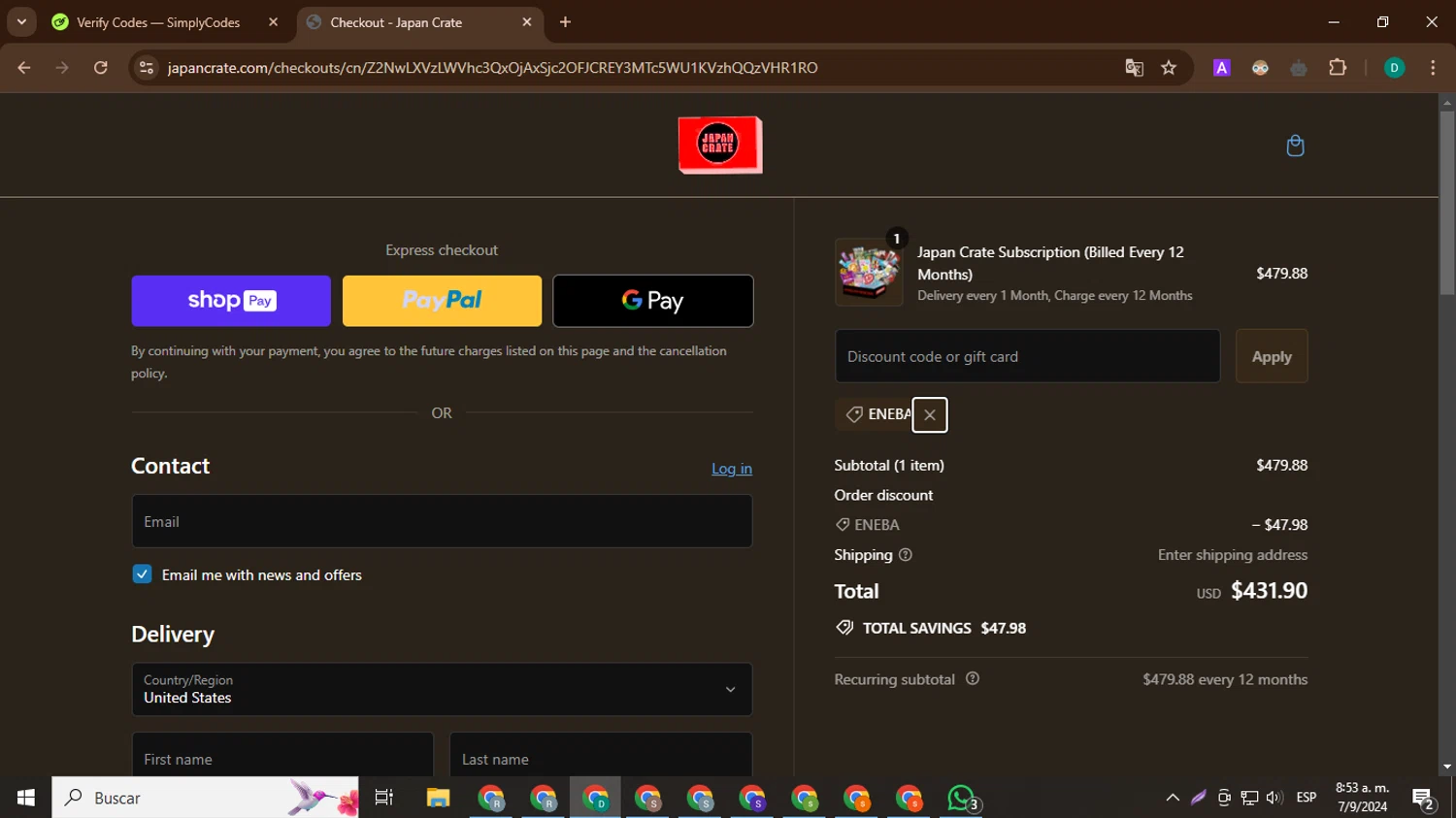This screenshot has width=1456, height=818.
Task: Open the browser extensions puzzle icon
Action: tap(1338, 68)
